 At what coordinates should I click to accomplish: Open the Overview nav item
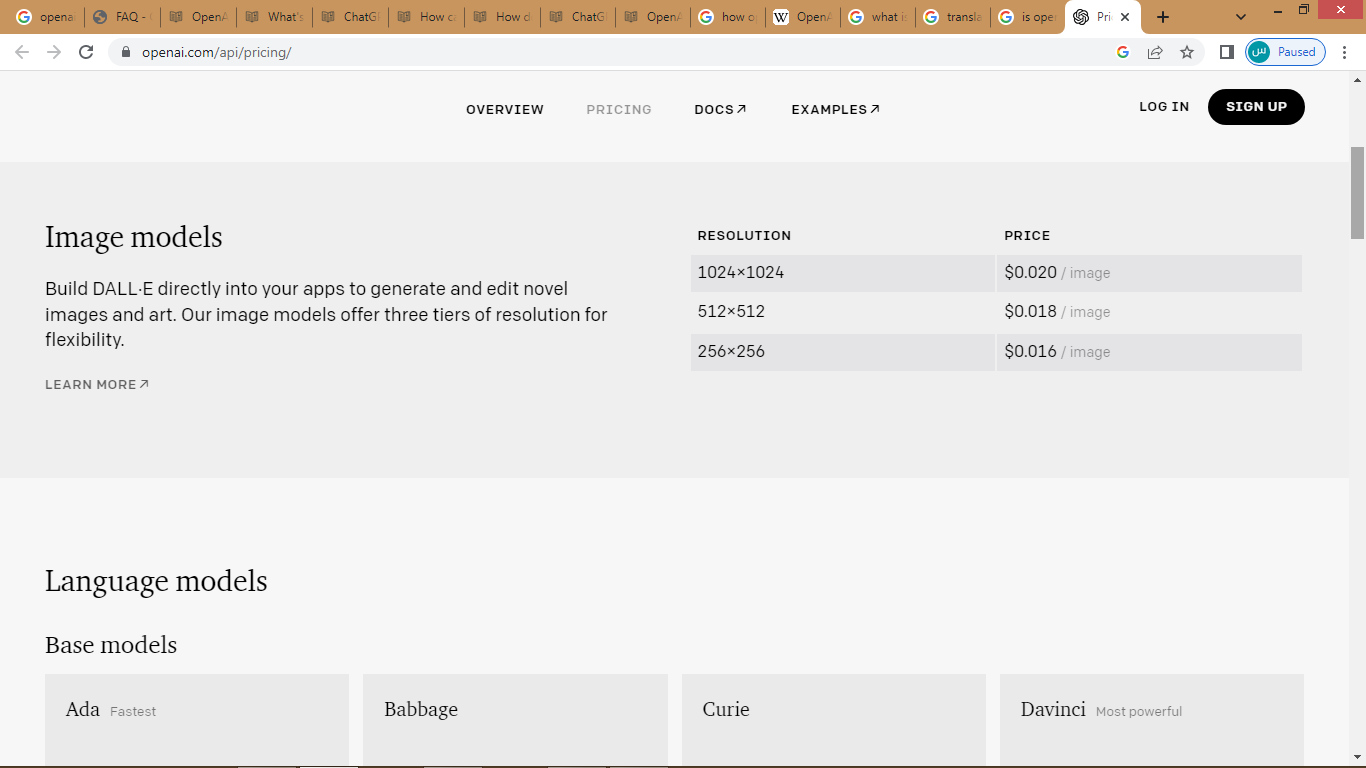click(505, 110)
